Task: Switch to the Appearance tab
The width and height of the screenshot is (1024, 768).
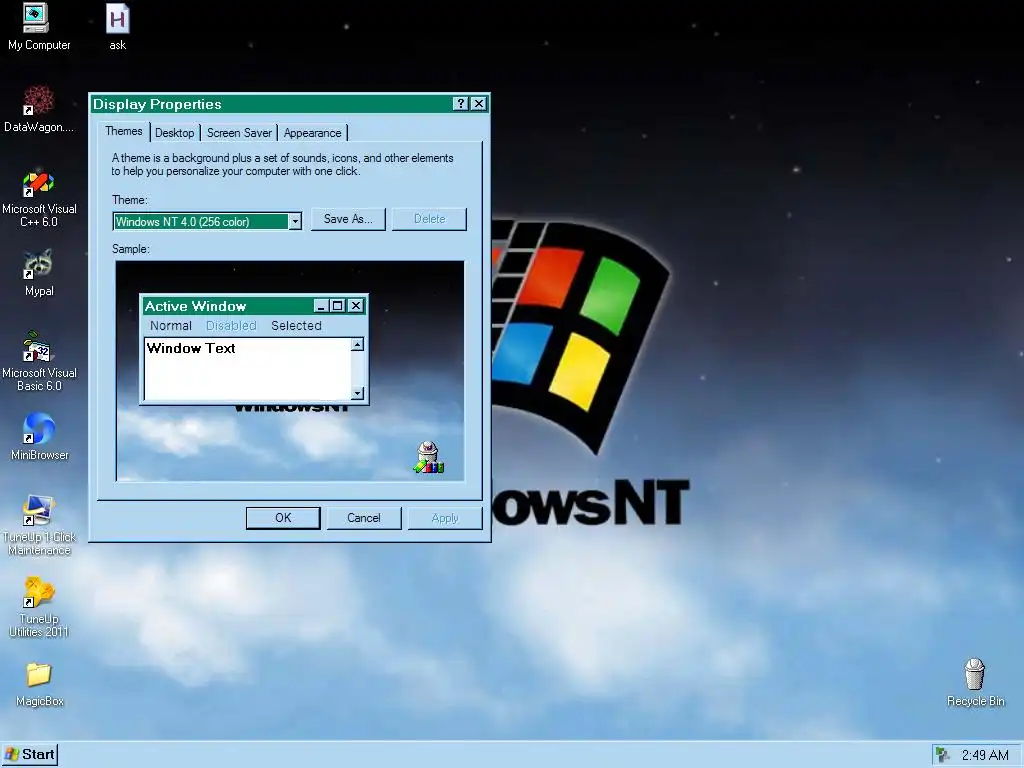Action: coord(312,133)
